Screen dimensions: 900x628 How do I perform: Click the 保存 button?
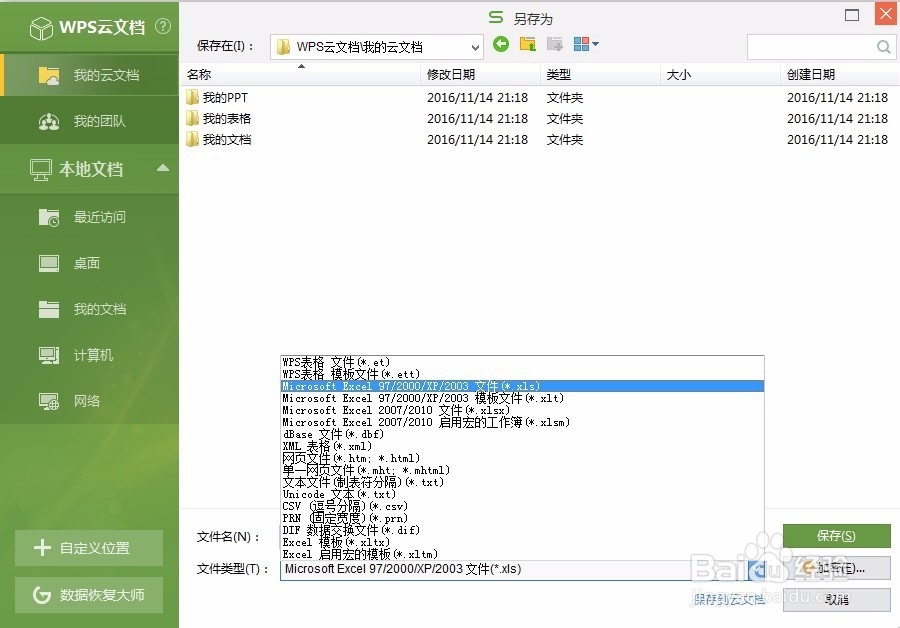point(837,535)
